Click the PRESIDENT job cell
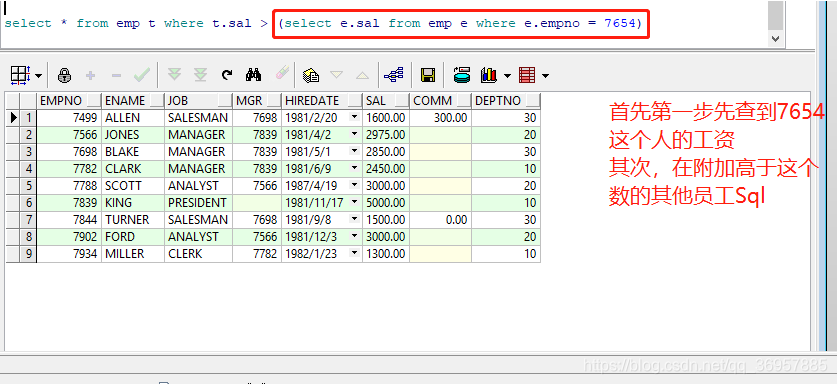Image resolution: width=837 pixels, height=384 pixels. 199,203
